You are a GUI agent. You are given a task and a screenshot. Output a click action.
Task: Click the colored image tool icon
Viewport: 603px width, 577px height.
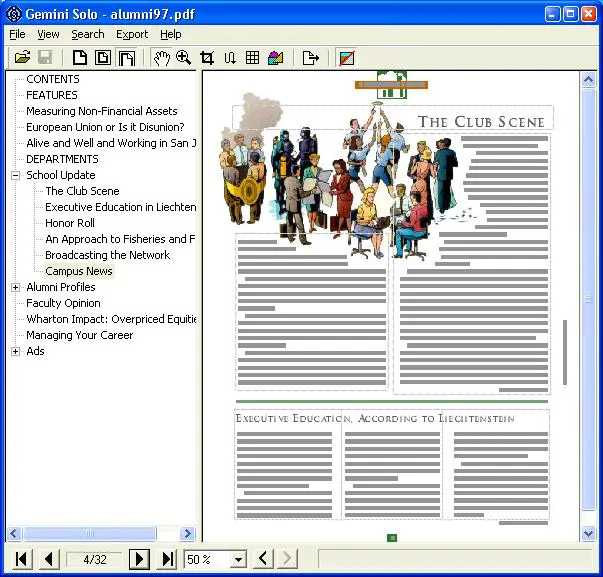pos(276,58)
